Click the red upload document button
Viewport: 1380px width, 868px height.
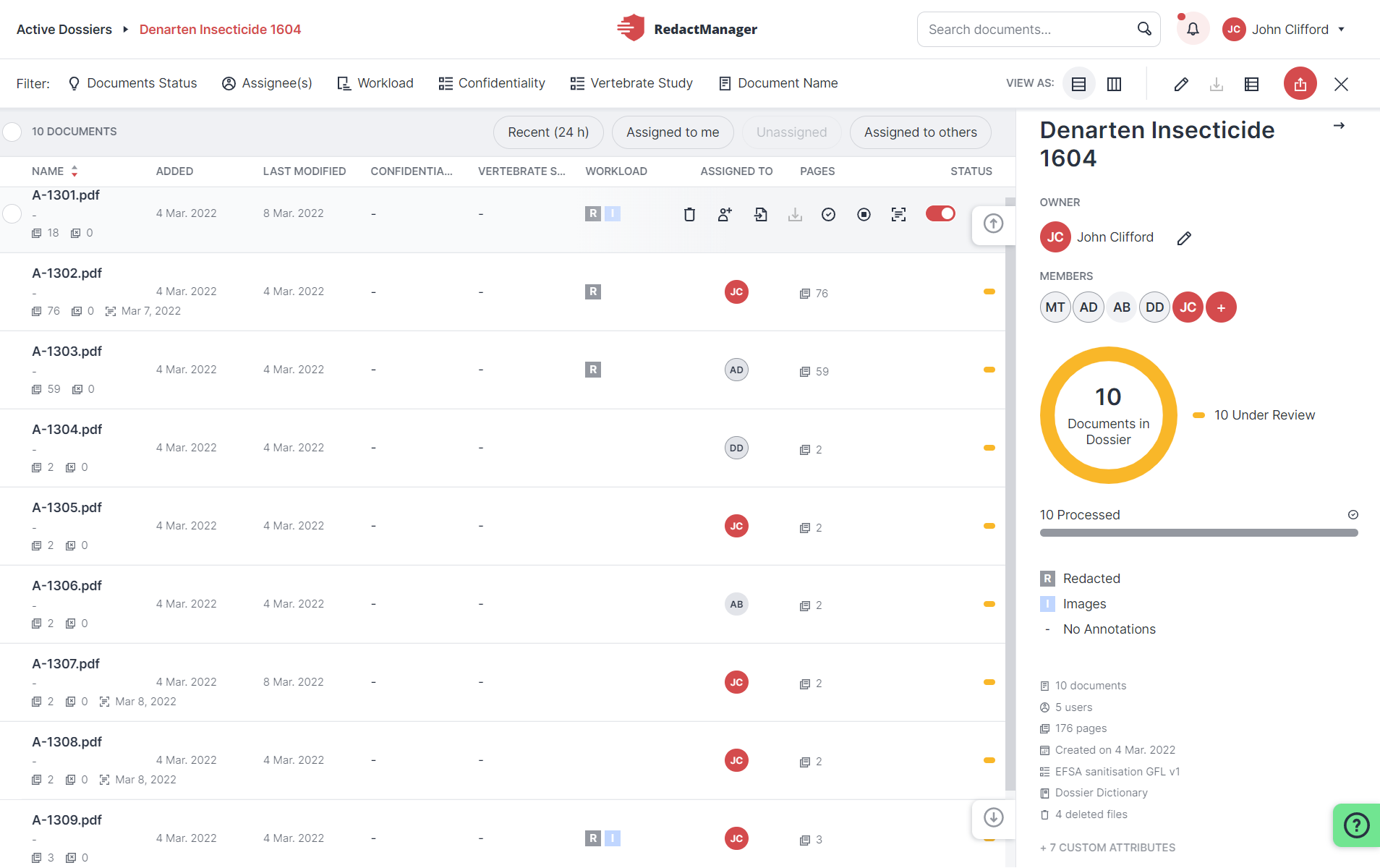(1300, 84)
